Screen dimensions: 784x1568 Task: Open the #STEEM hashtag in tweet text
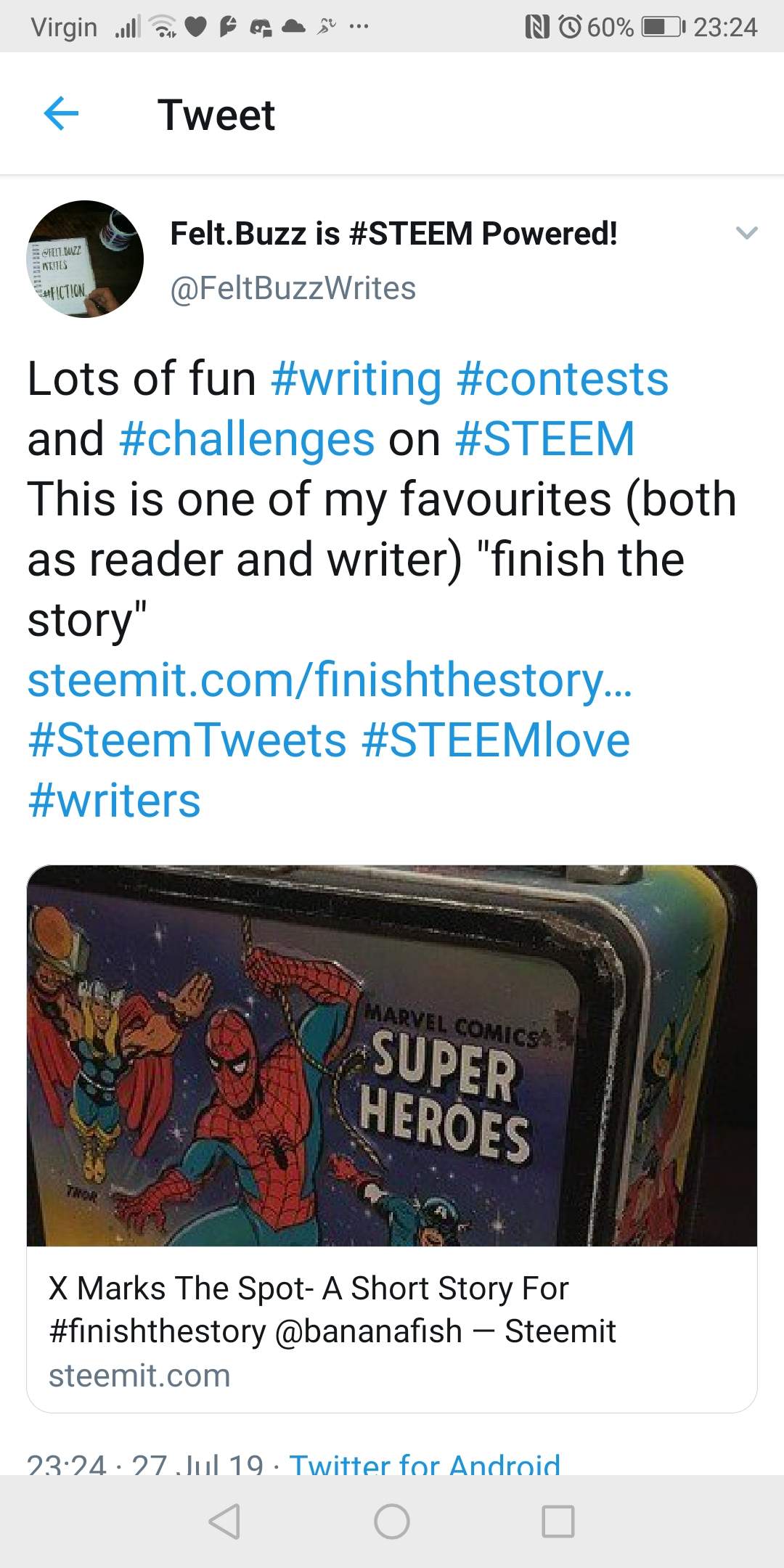pyautogui.click(x=545, y=439)
